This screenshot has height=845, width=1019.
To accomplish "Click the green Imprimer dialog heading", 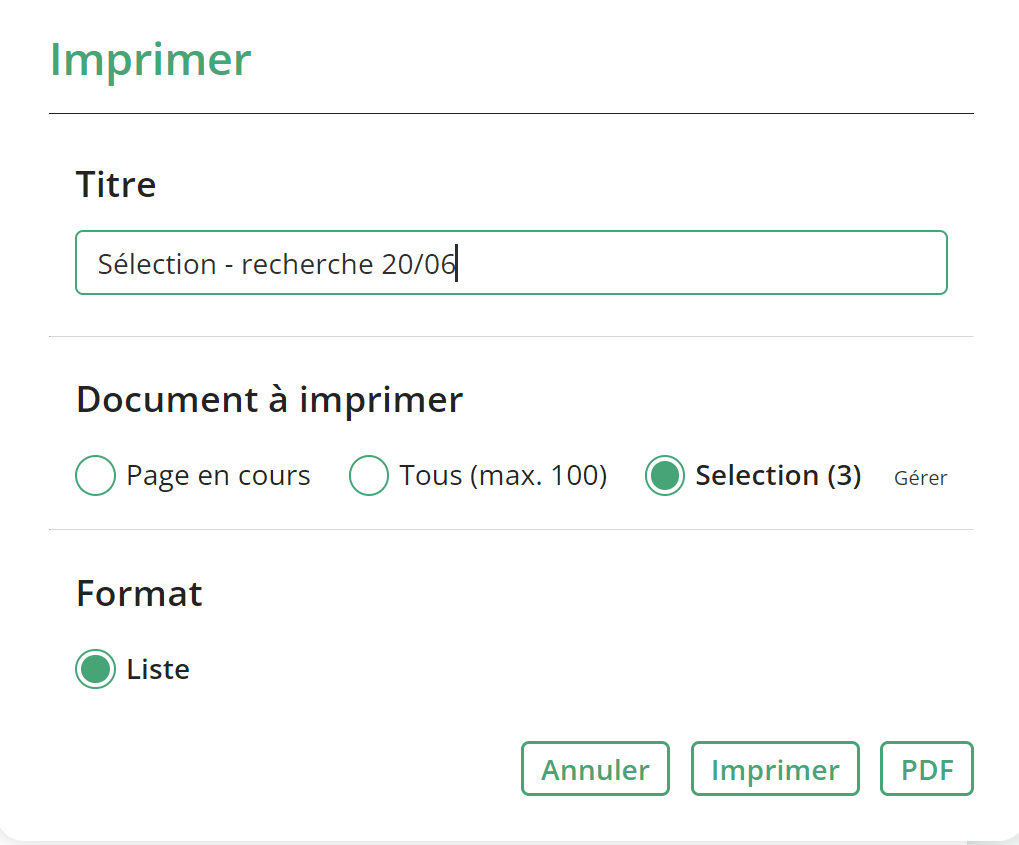I will pyautogui.click(x=150, y=60).
